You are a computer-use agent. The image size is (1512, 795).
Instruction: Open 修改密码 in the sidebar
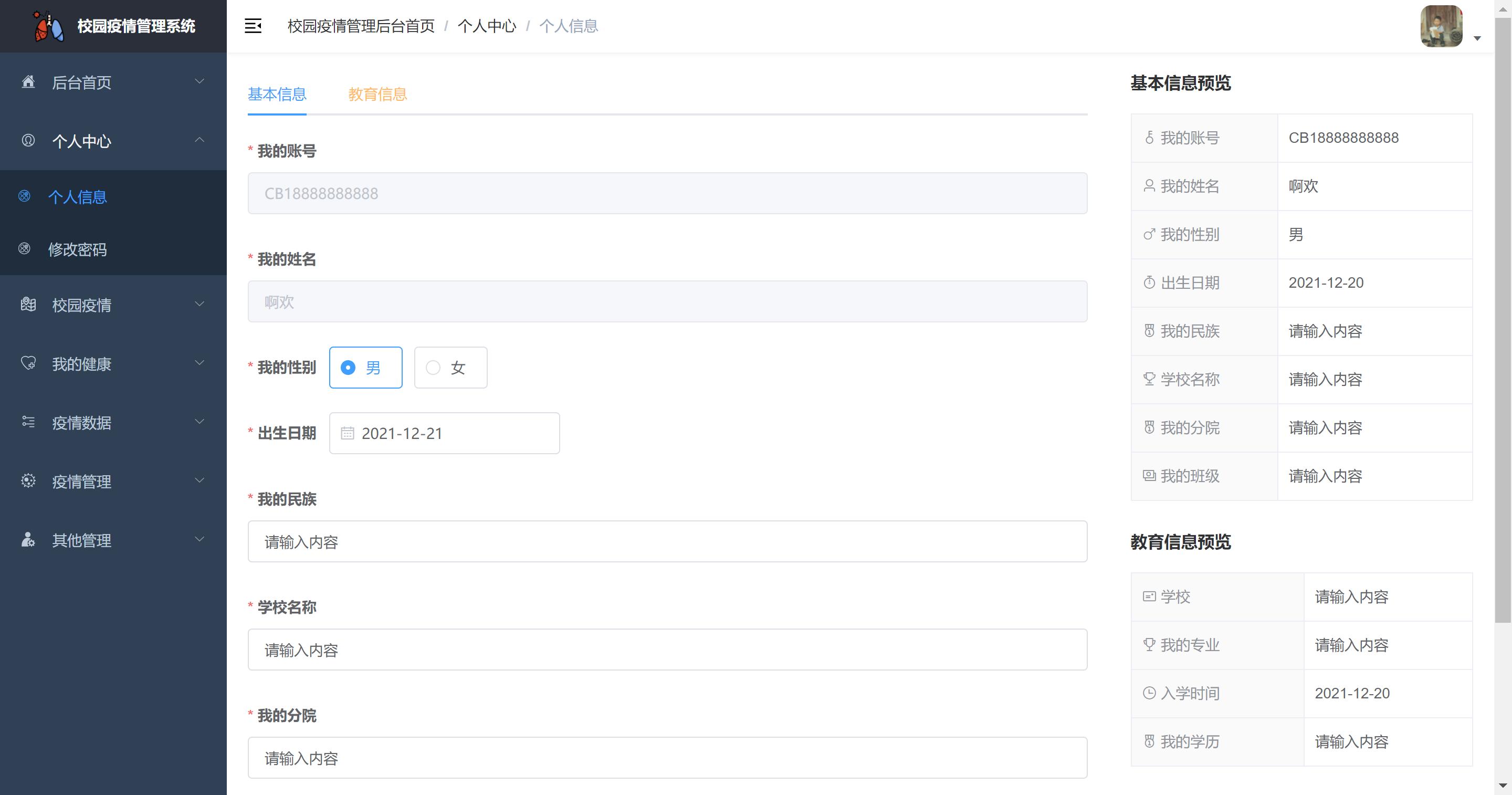coord(78,249)
